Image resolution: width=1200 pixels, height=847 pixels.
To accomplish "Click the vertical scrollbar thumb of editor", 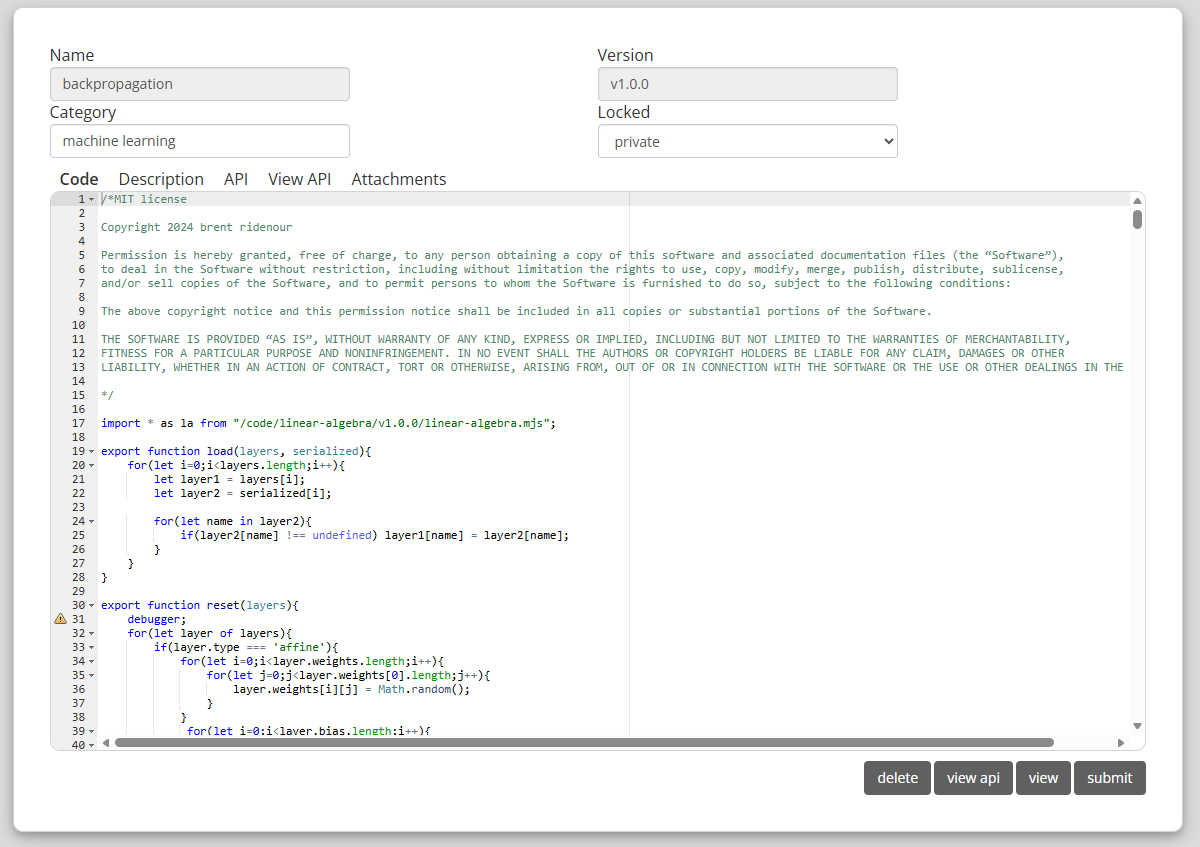I will click(1137, 219).
